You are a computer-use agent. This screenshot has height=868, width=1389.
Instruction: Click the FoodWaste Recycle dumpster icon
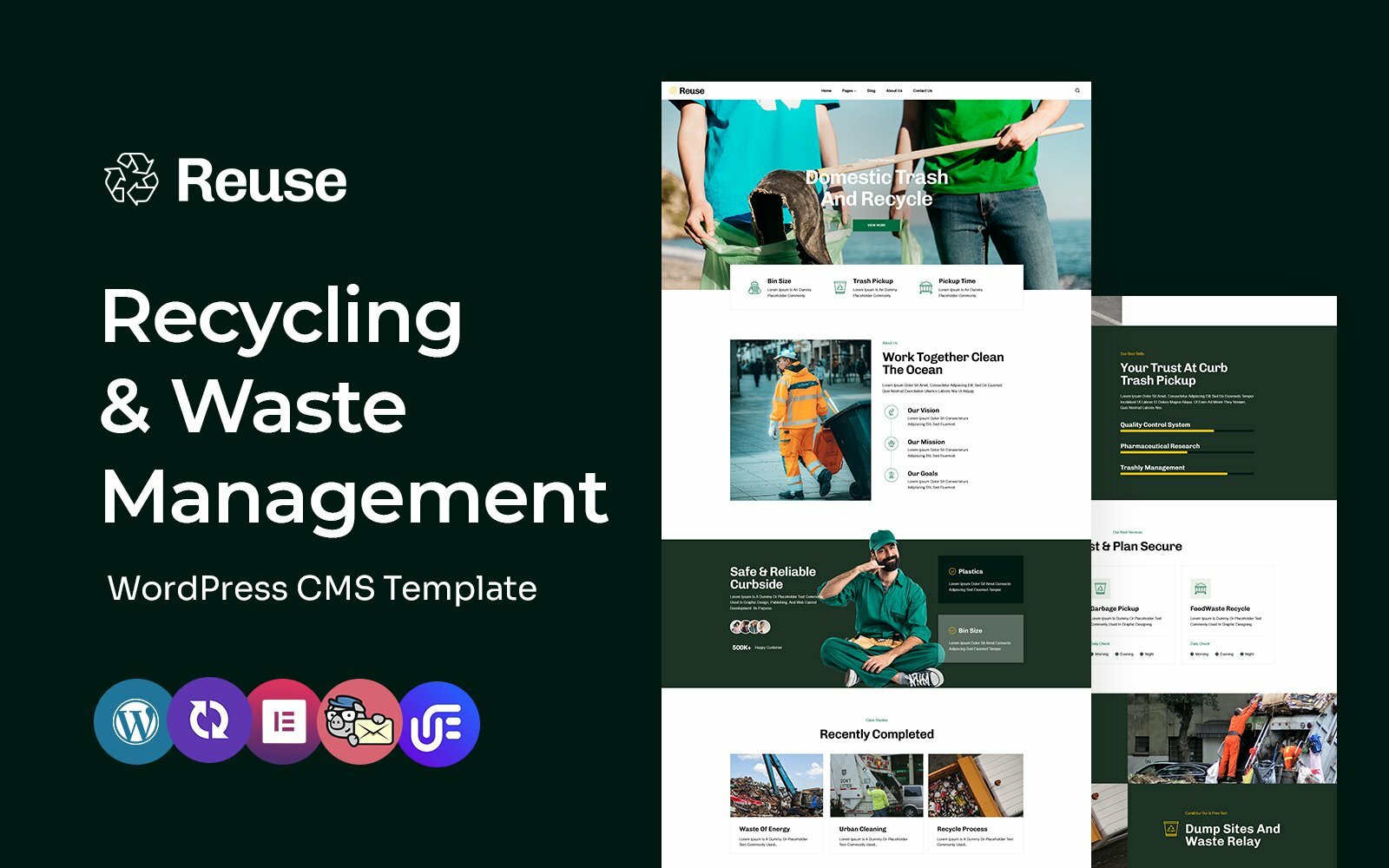(1201, 589)
